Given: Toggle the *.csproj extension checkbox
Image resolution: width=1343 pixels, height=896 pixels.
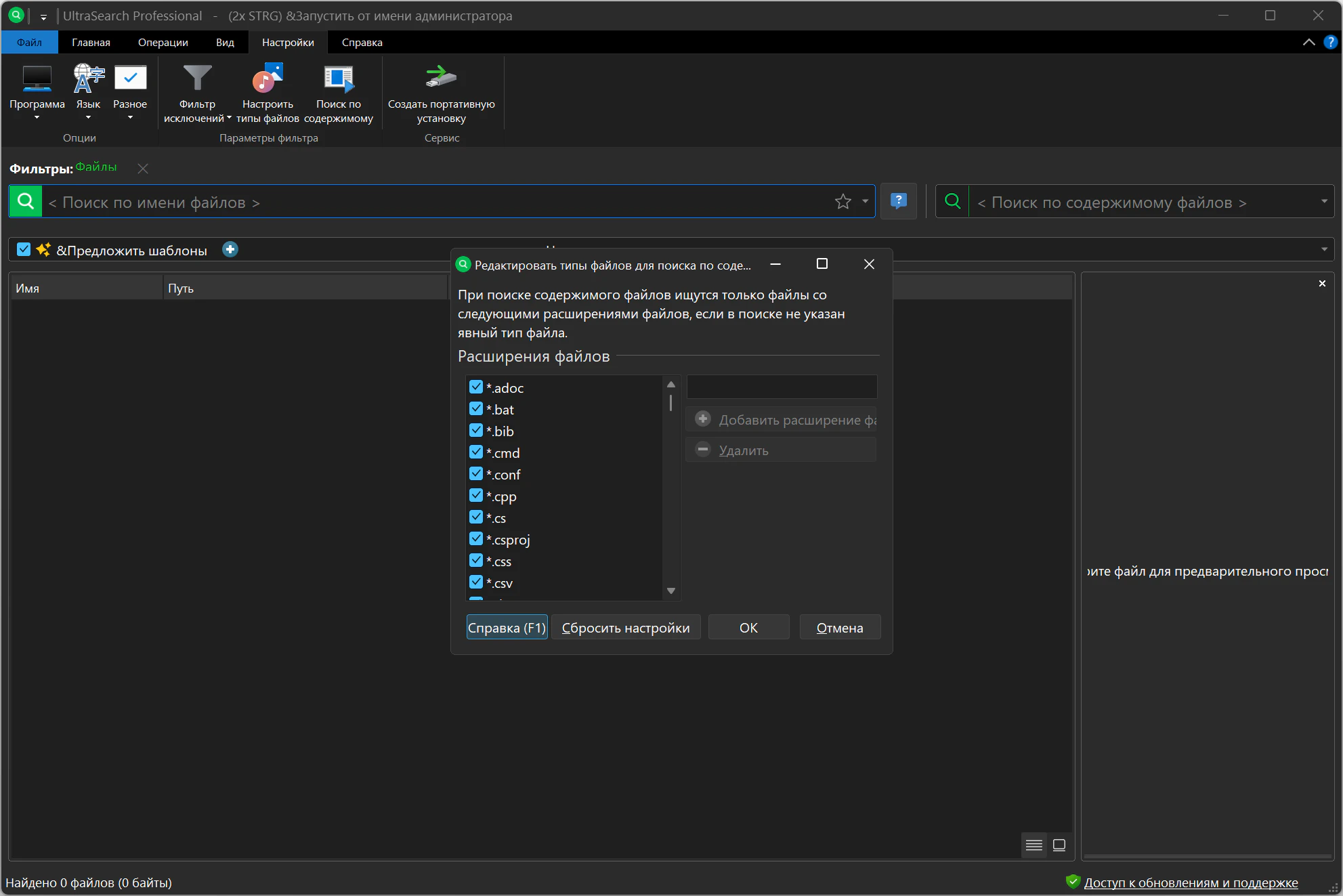Looking at the screenshot, I should click(476, 539).
